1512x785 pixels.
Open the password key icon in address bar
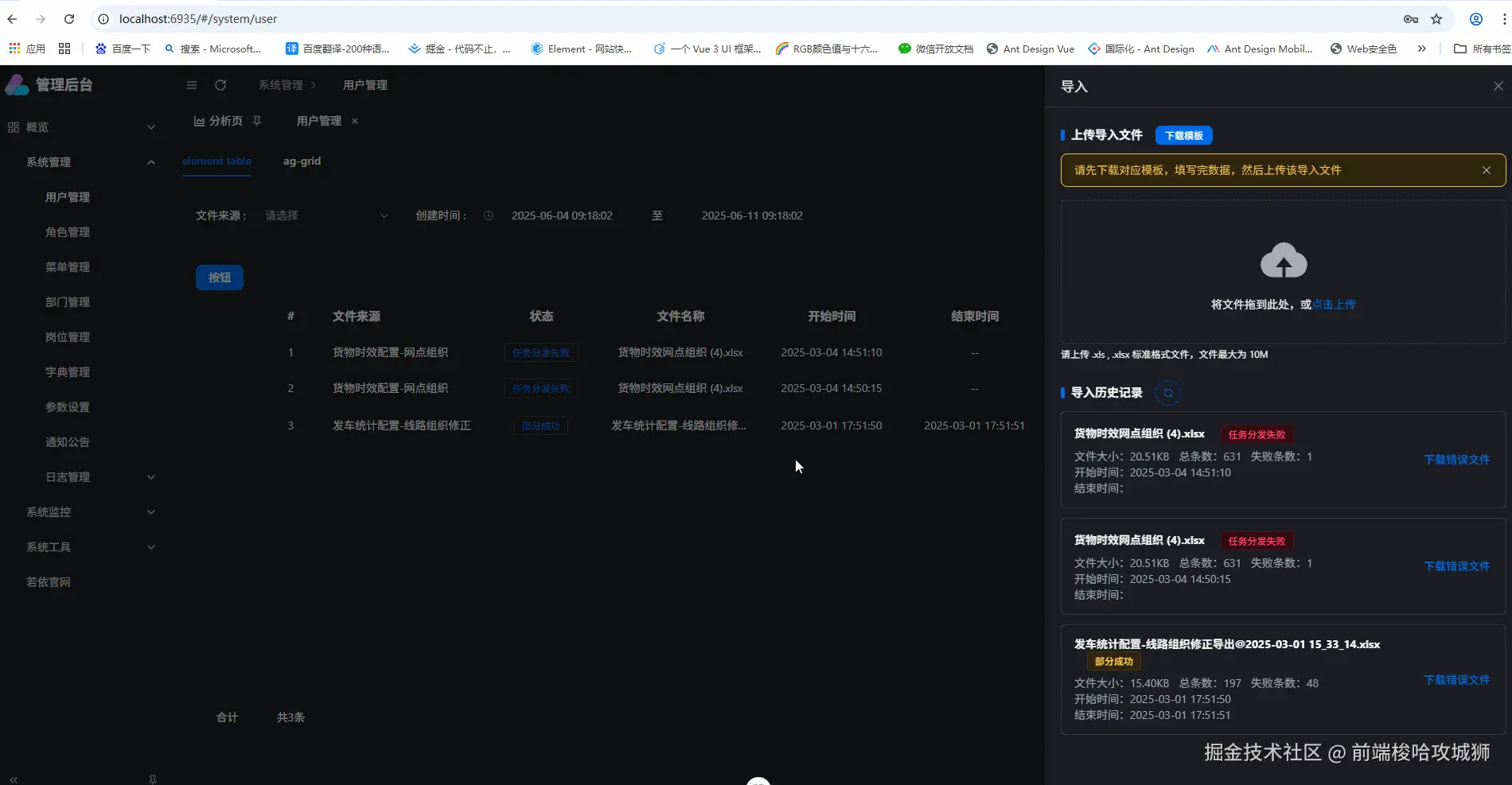point(1411,19)
